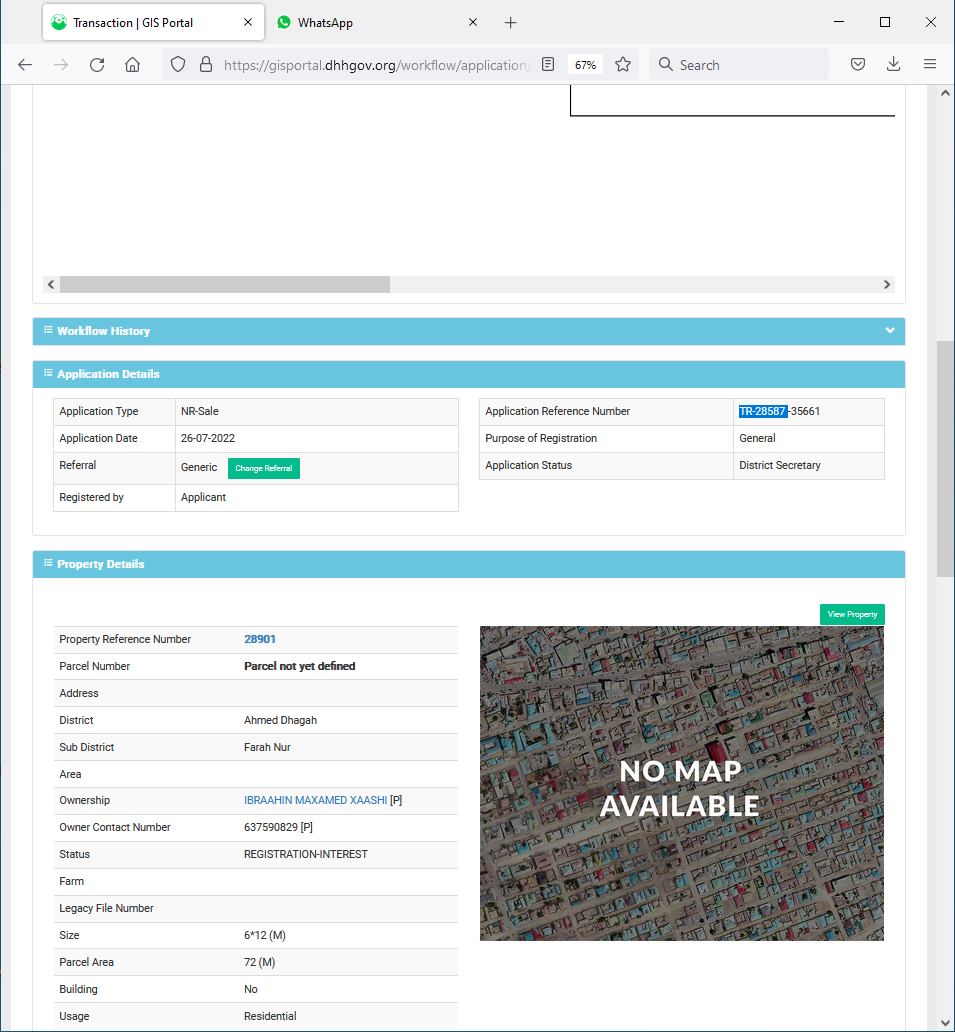Click vertical scrollbar down arrow
Image resolution: width=955 pixels, height=1032 pixels.
tap(945, 1023)
